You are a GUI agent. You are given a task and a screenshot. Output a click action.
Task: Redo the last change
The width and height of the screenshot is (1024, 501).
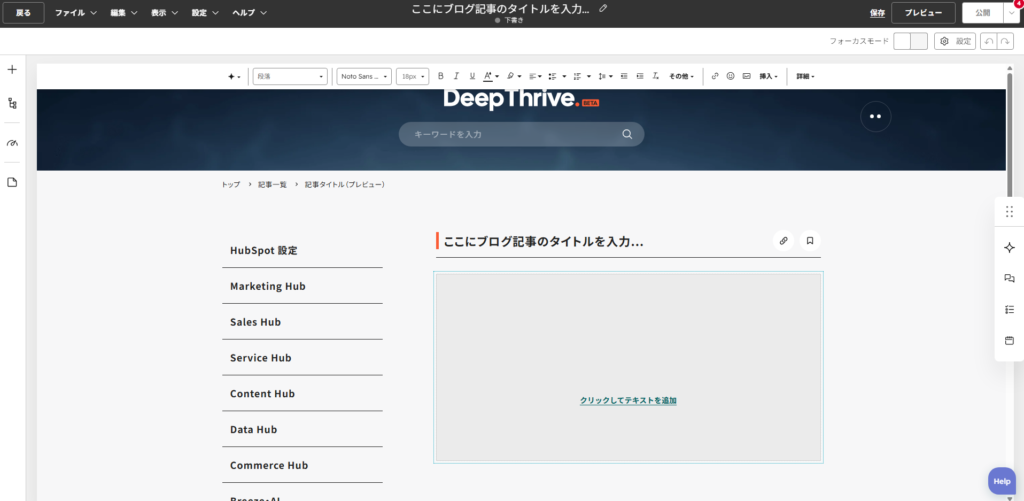coord(1005,41)
